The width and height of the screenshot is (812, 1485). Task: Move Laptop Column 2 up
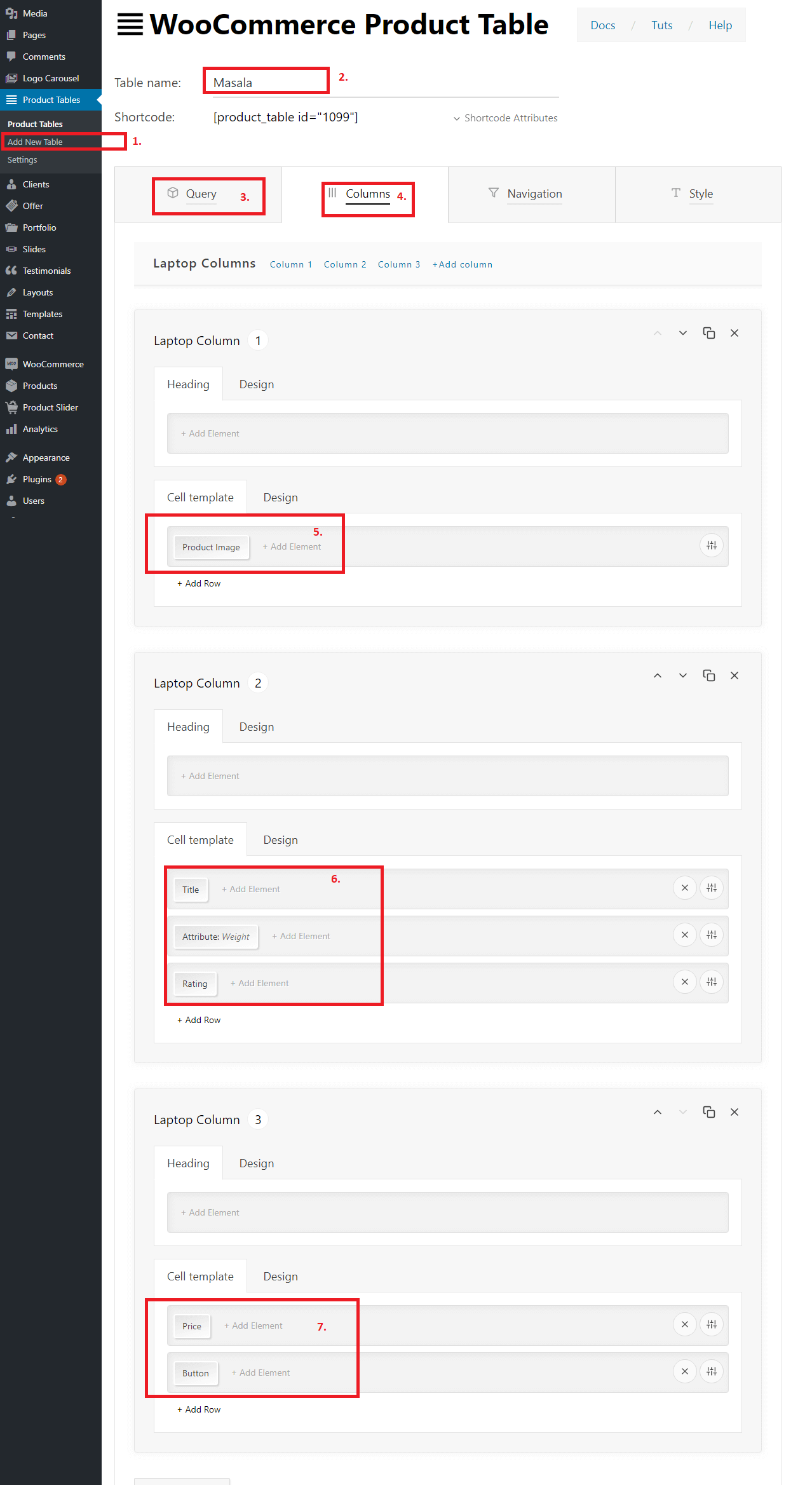coord(658,675)
